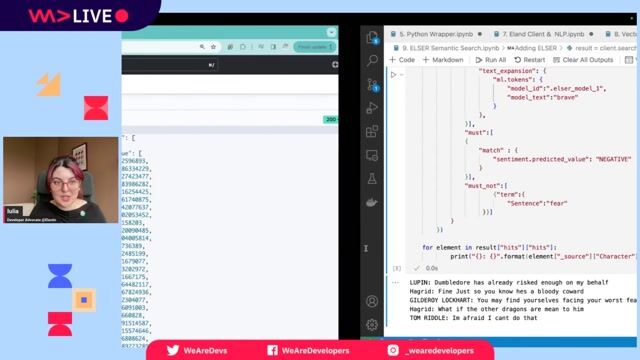Open the Extensions view
The width and height of the screenshot is (640, 360).
(372, 131)
